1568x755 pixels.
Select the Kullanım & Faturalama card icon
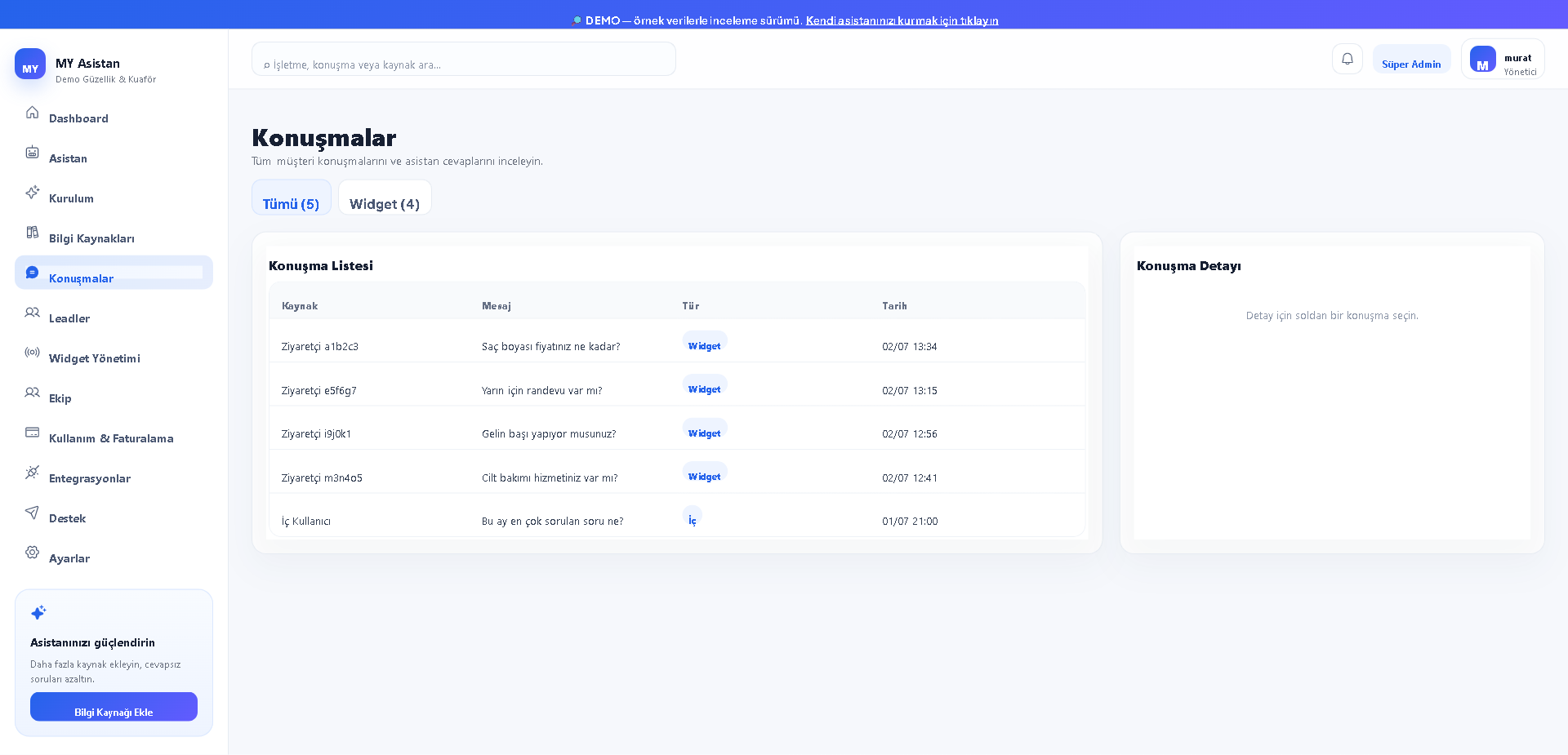32,433
